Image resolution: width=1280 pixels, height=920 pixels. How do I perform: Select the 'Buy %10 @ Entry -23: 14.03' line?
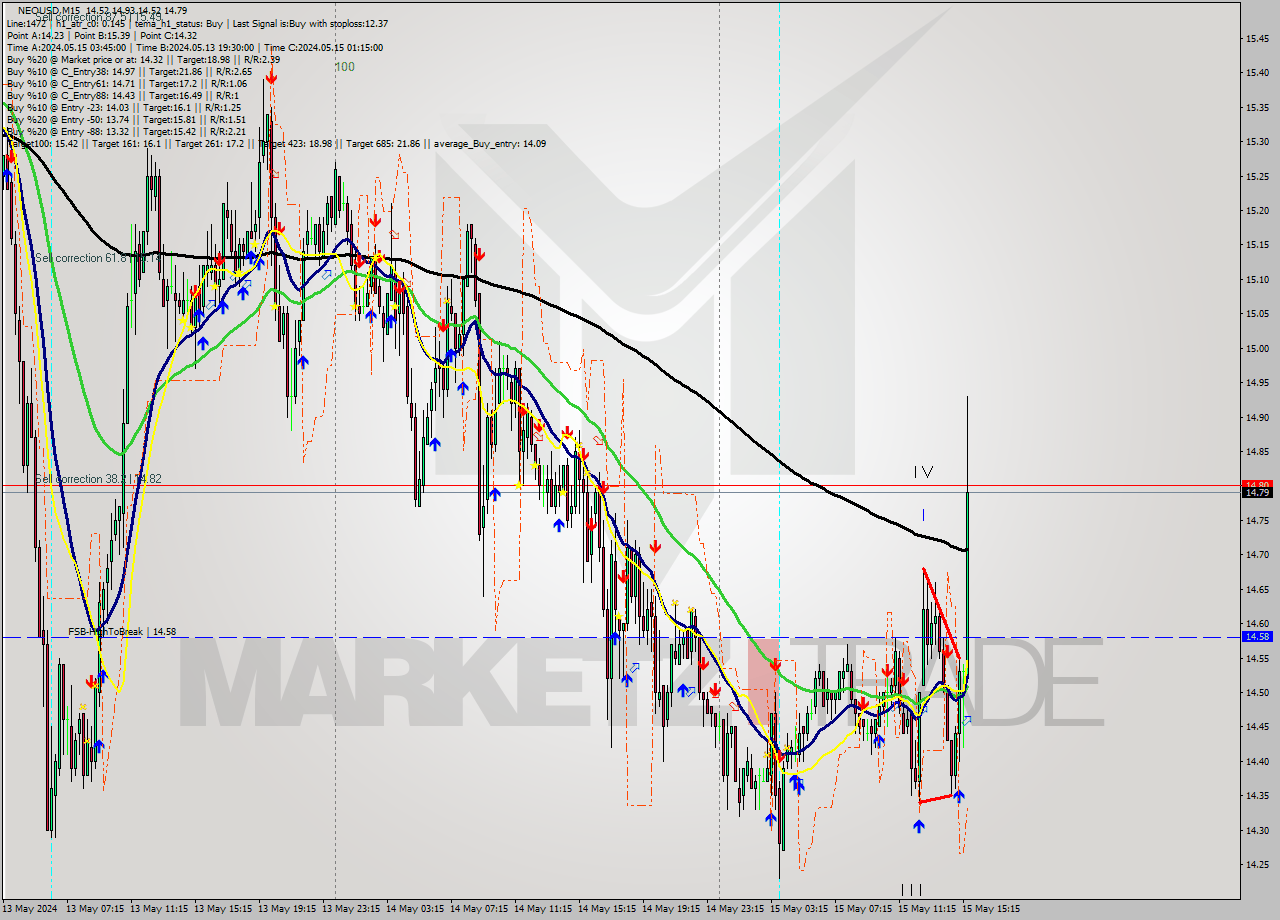[123, 107]
